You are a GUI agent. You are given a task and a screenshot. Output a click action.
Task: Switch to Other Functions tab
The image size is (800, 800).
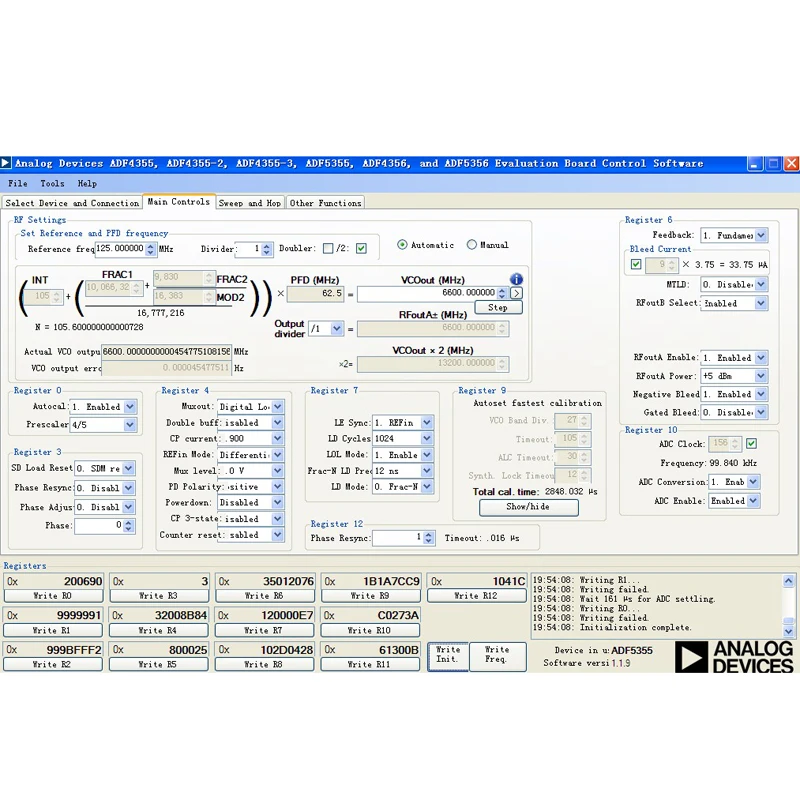(x=325, y=203)
